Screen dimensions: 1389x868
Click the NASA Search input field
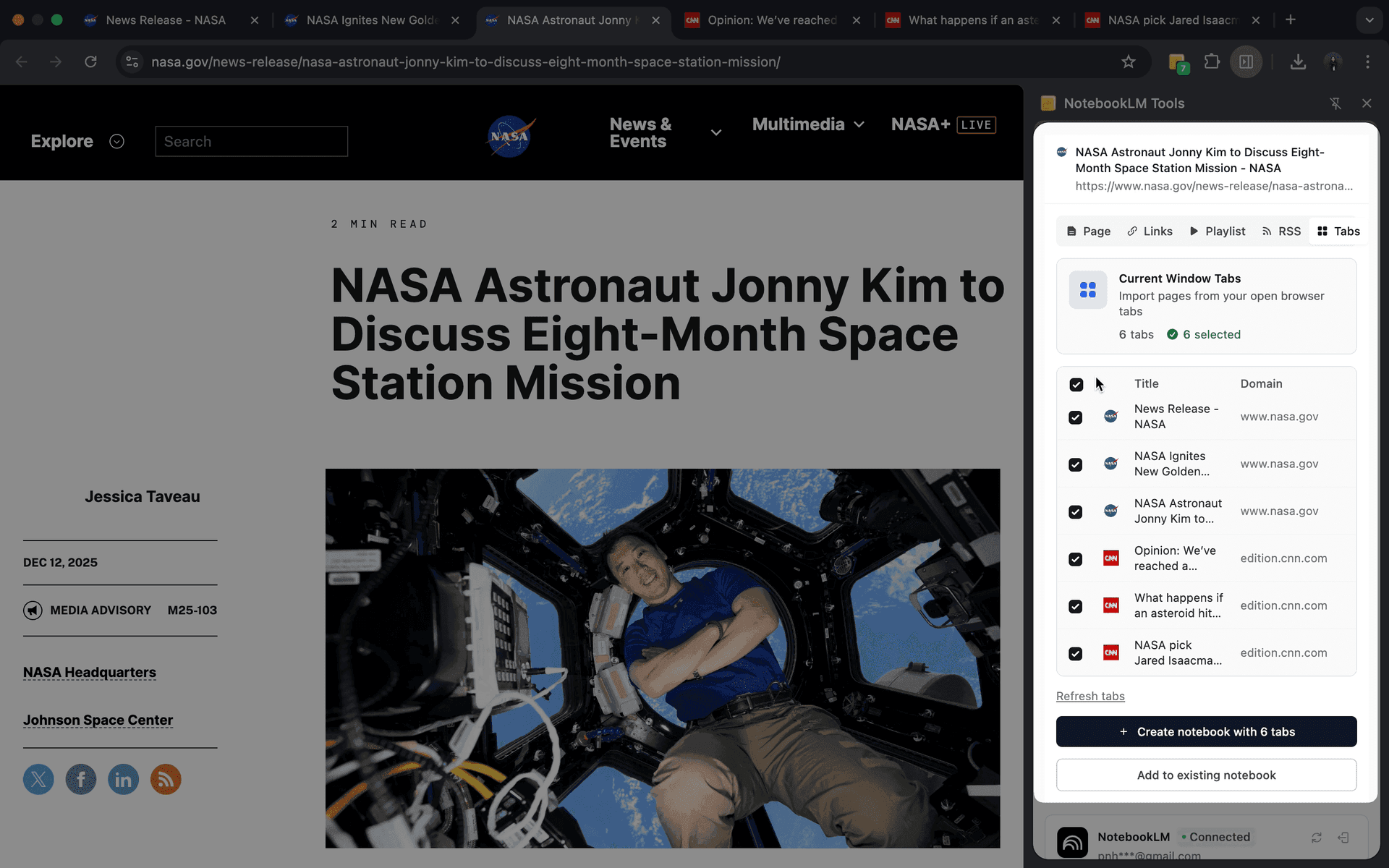(x=251, y=141)
